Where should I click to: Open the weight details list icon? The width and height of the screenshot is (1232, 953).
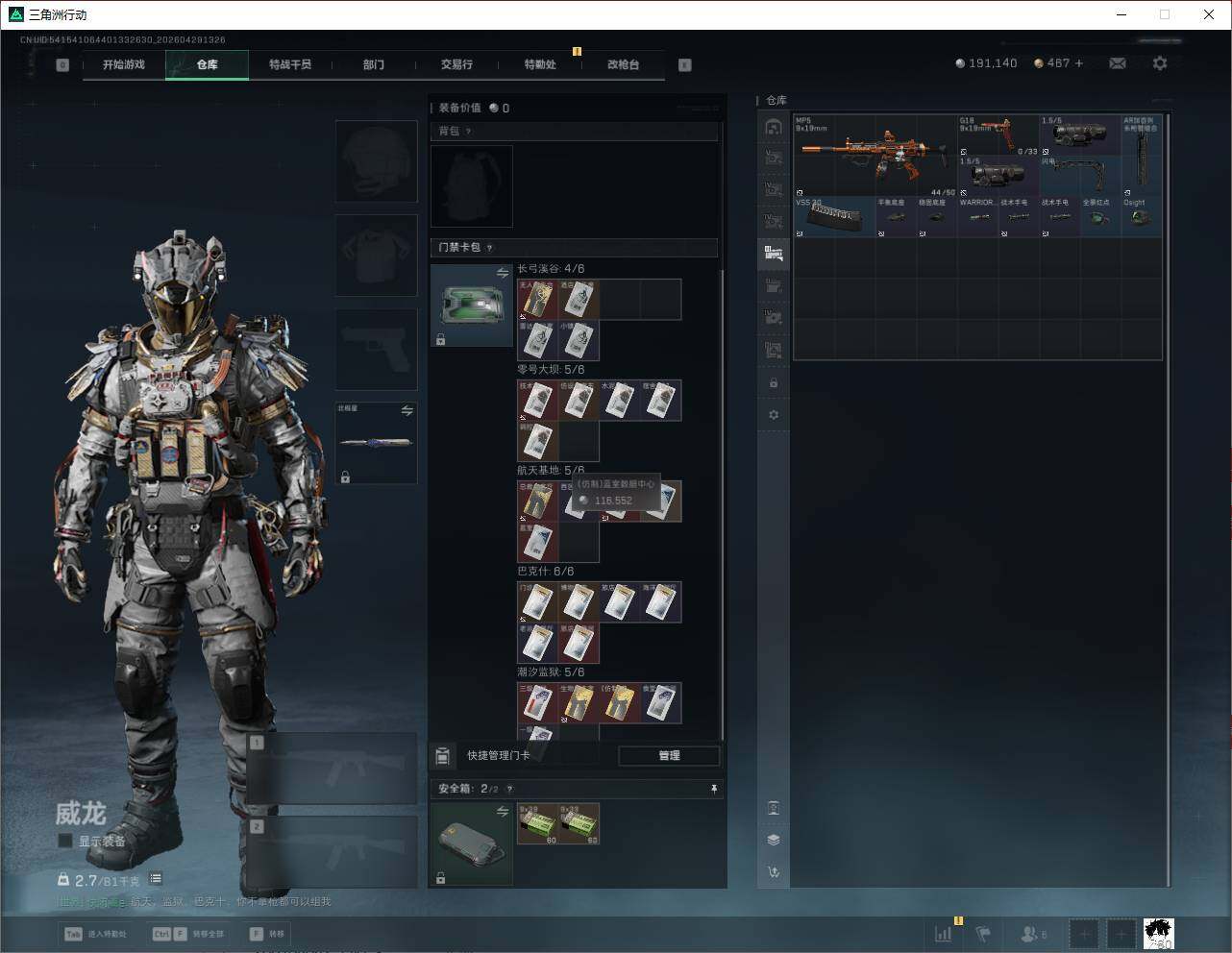156,879
